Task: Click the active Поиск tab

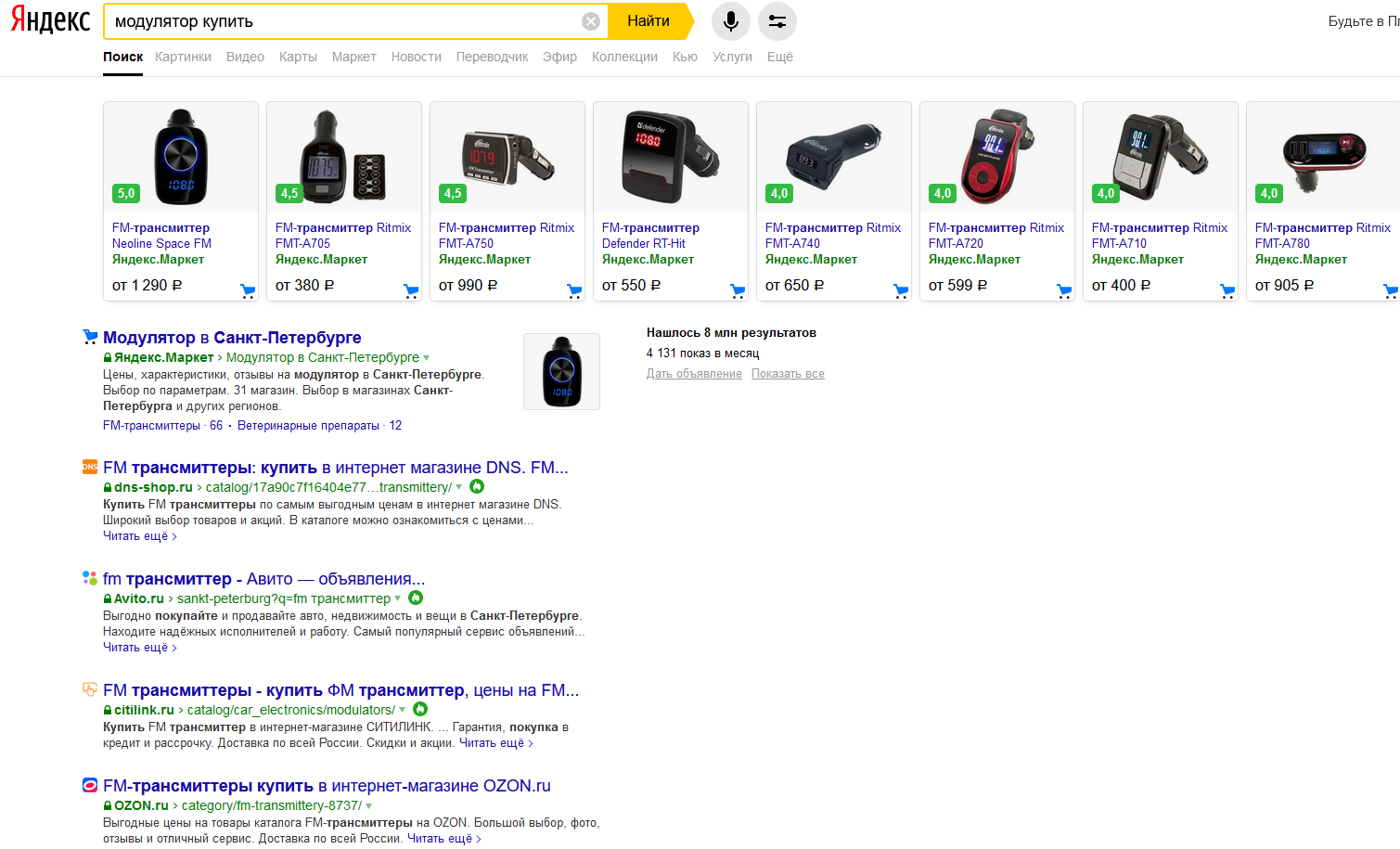Action: click(122, 57)
